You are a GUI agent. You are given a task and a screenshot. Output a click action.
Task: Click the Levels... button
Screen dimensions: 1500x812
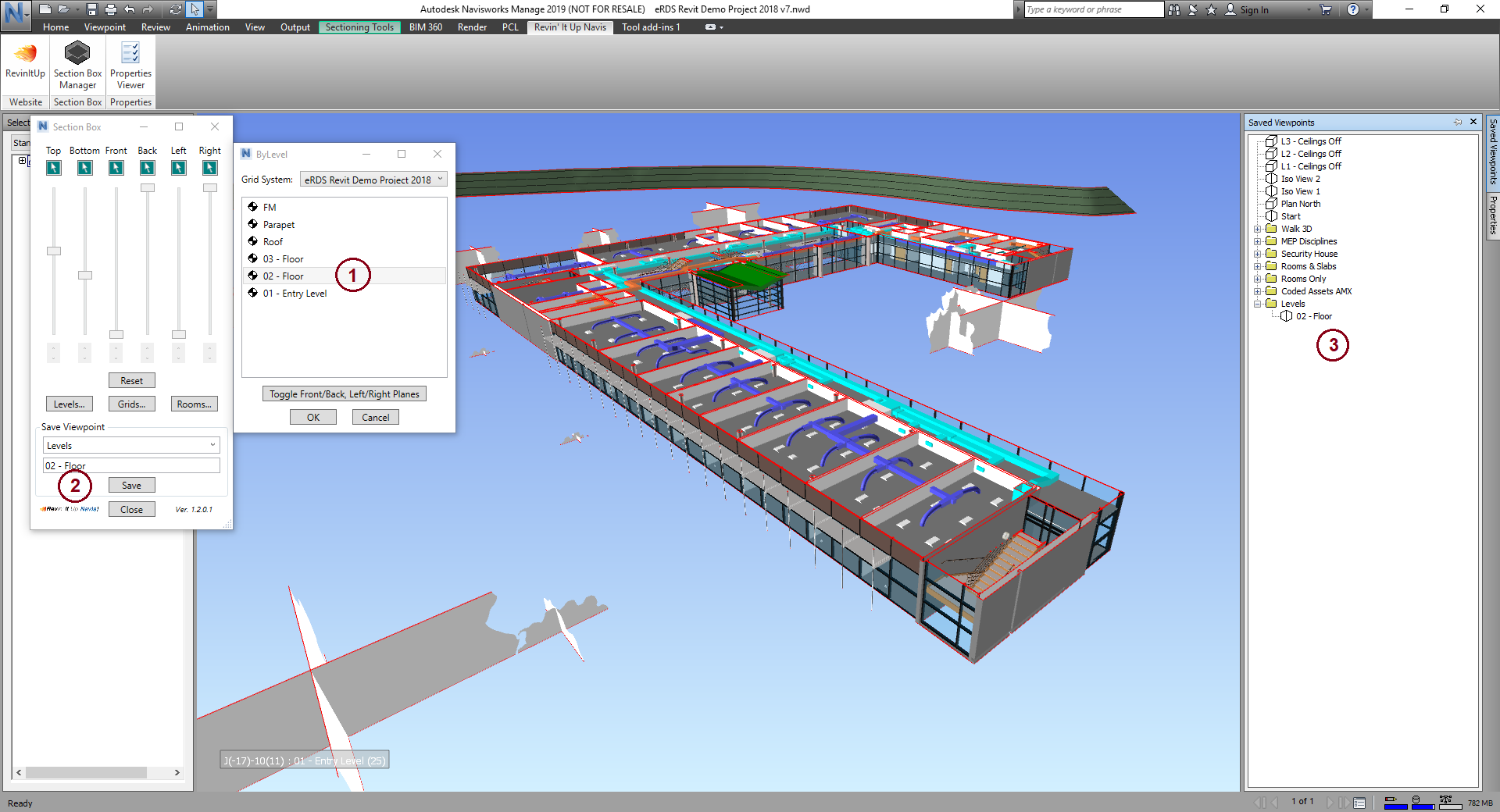[x=69, y=404]
